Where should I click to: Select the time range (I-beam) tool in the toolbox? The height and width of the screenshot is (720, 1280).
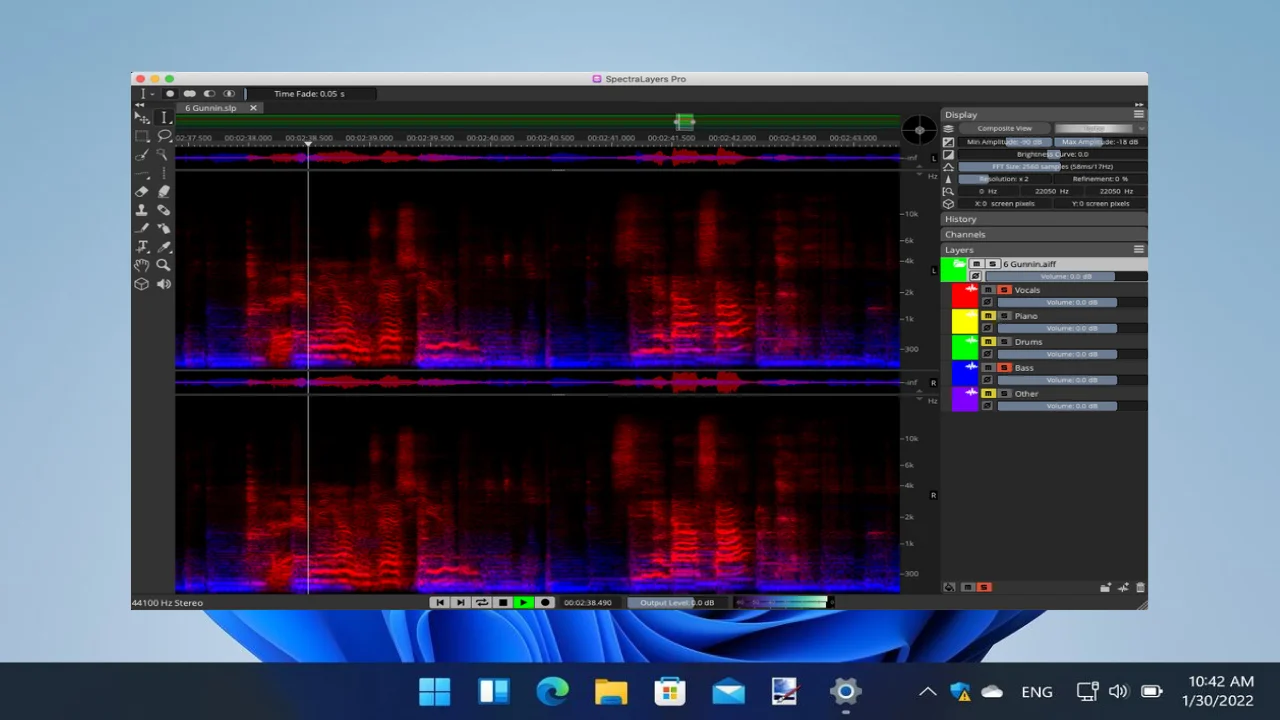click(164, 117)
